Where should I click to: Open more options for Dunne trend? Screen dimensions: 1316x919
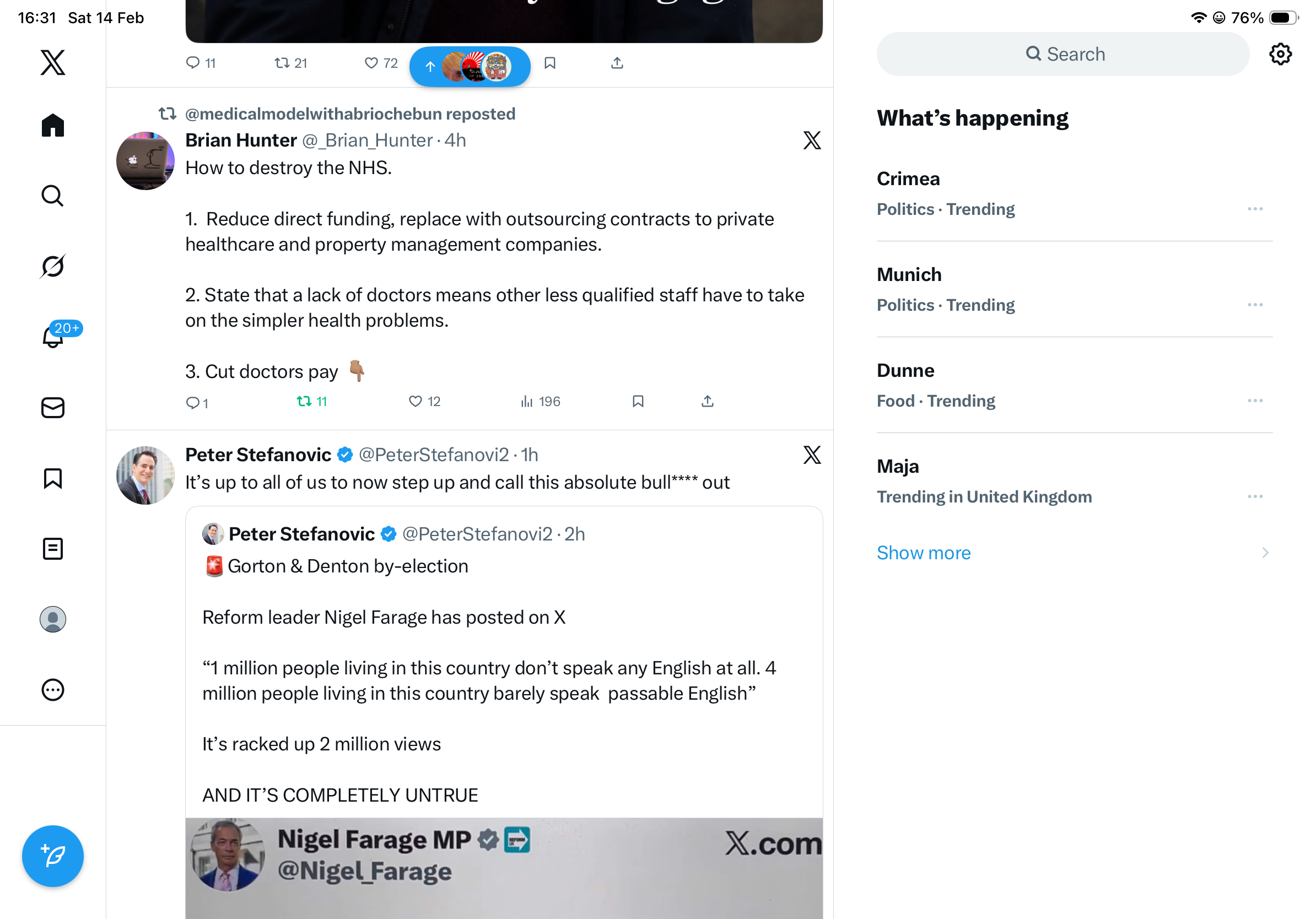tap(1255, 401)
